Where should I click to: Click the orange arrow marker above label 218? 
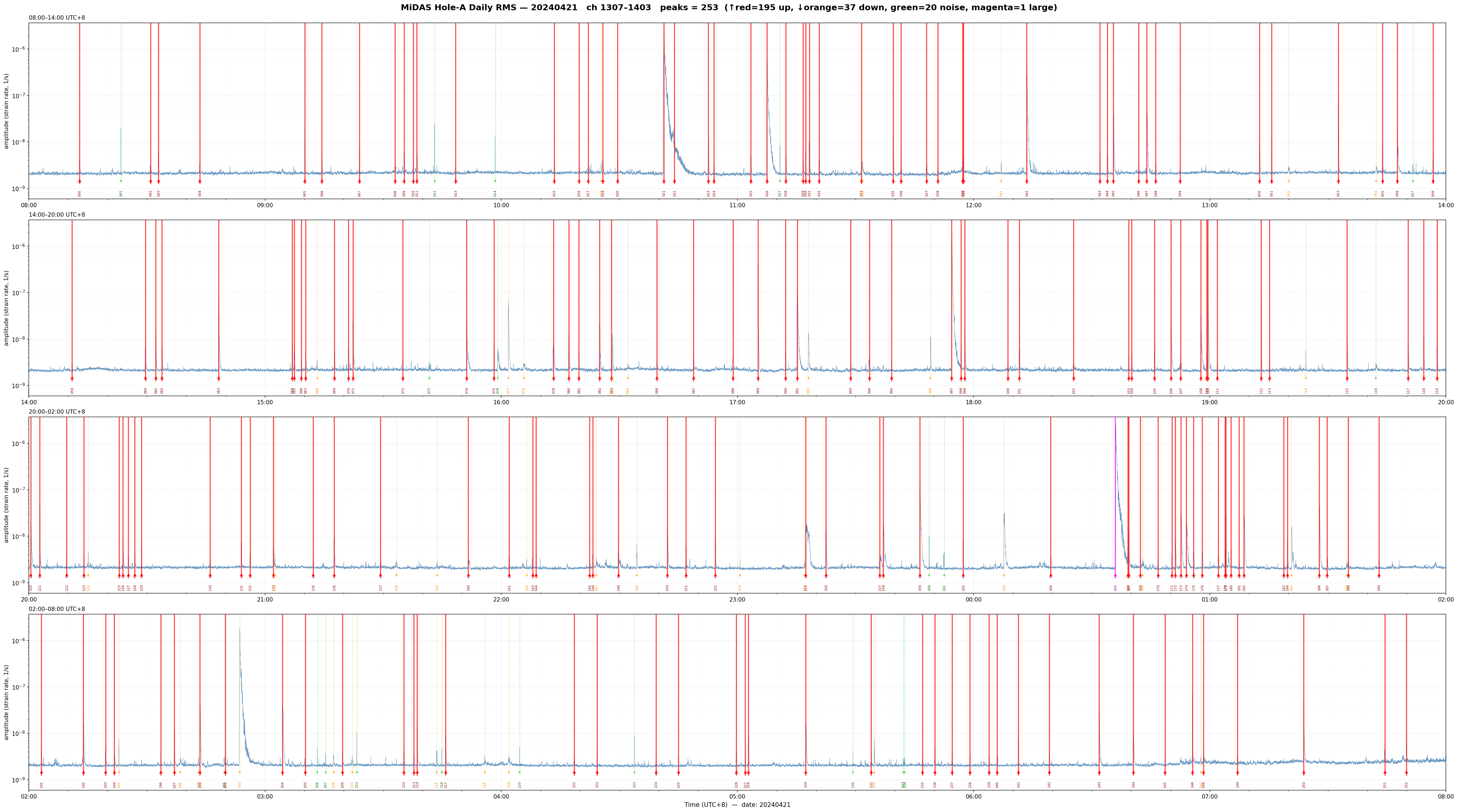484,772
